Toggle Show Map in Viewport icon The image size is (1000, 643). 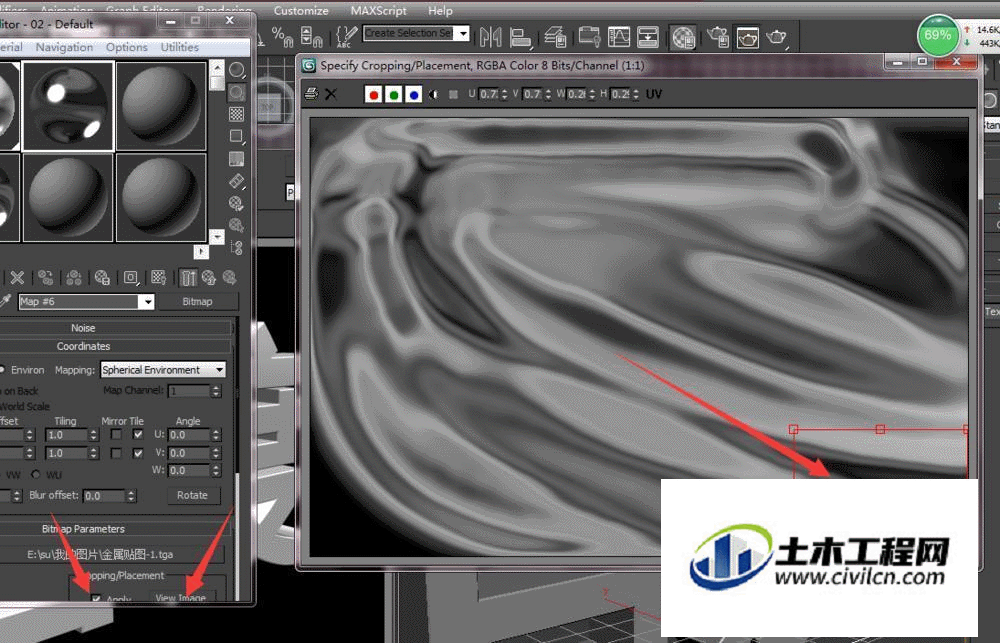159,277
